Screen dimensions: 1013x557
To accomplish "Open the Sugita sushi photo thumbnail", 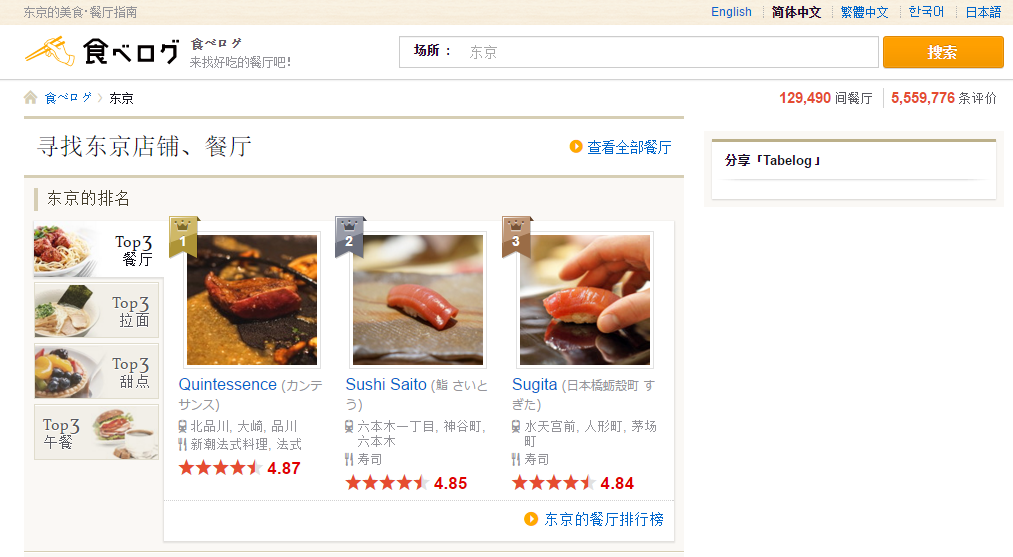I will pyautogui.click(x=585, y=300).
